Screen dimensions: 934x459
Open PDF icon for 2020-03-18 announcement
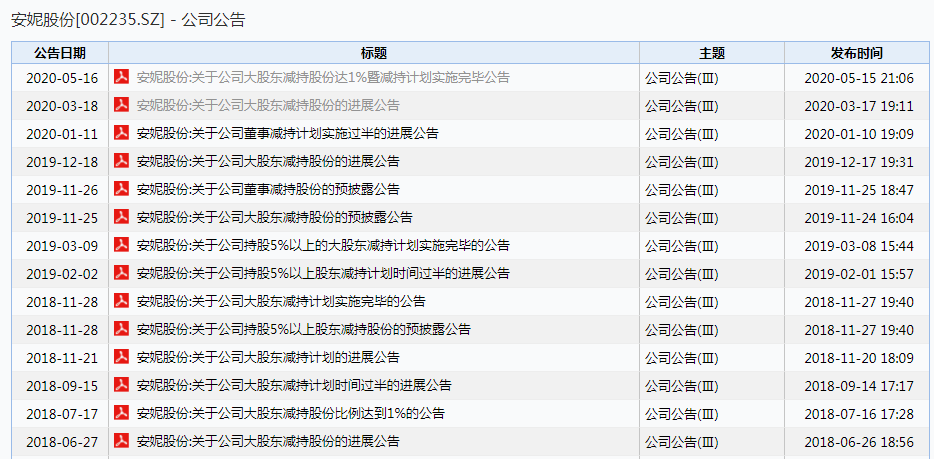tap(122, 105)
